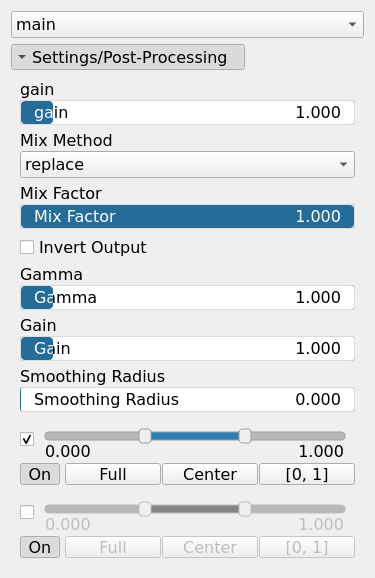375x578 pixels.
Task: Toggle the second On button
Action: (x=40, y=547)
